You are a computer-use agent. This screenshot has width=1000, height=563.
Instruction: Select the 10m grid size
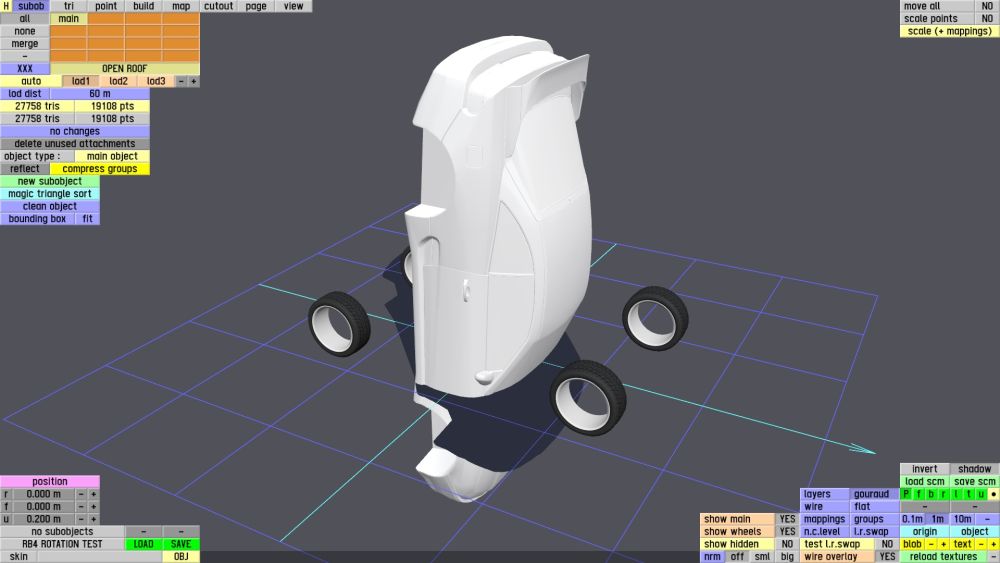pyautogui.click(x=962, y=519)
